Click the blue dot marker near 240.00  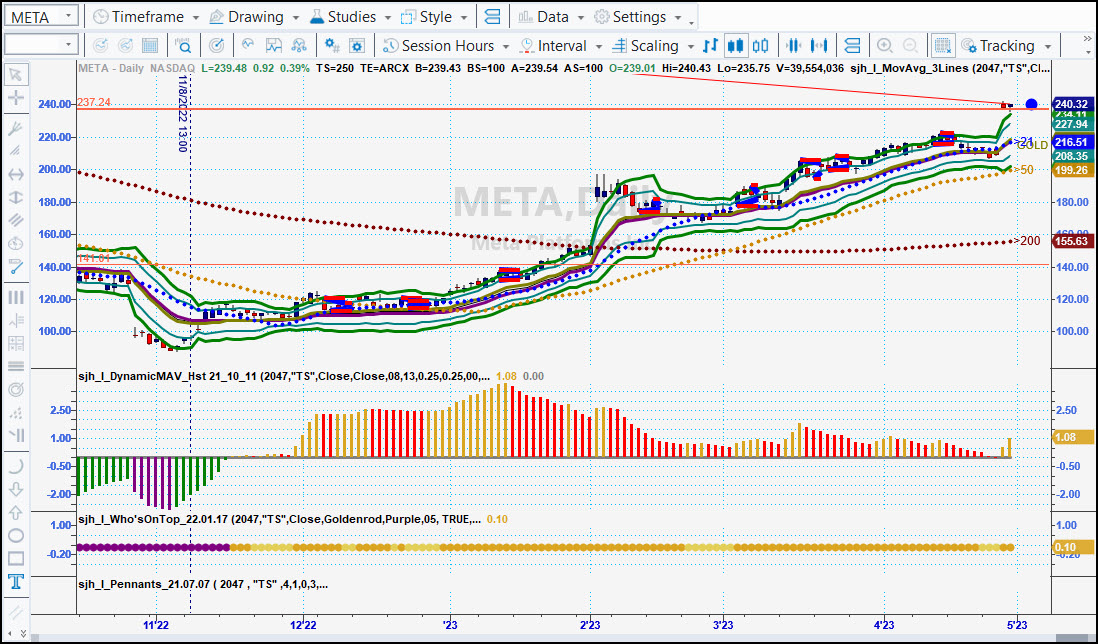coord(1031,105)
